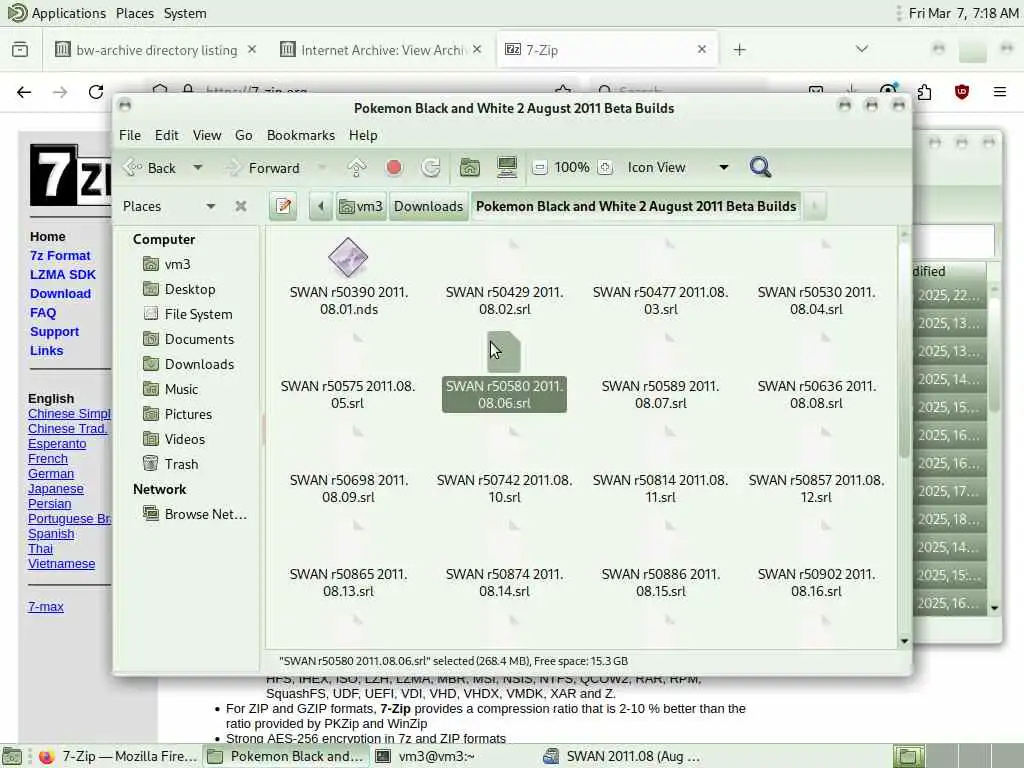Open the Firefox hamburger menu
1024x768 pixels.
point(1000,92)
